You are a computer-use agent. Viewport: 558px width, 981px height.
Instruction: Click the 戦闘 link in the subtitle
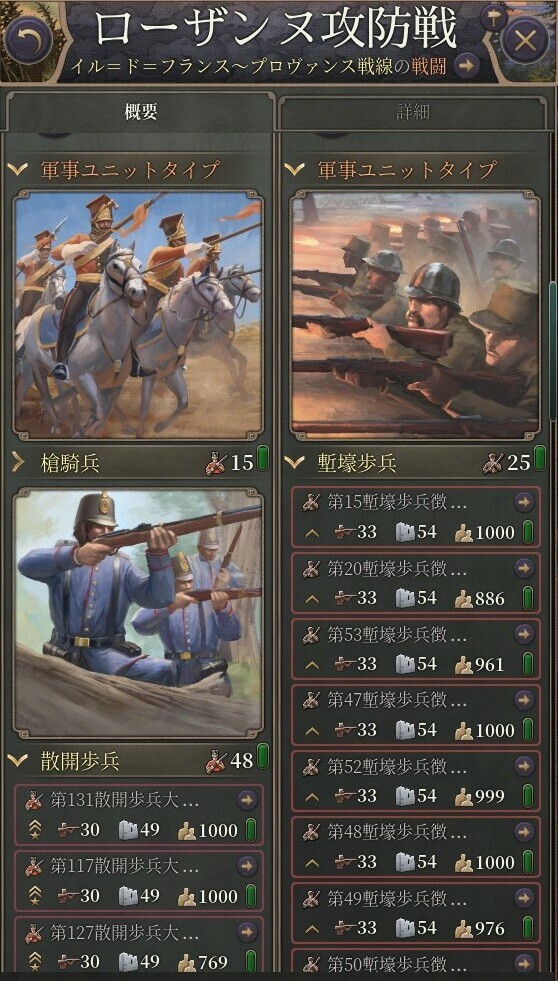tap(429, 67)
